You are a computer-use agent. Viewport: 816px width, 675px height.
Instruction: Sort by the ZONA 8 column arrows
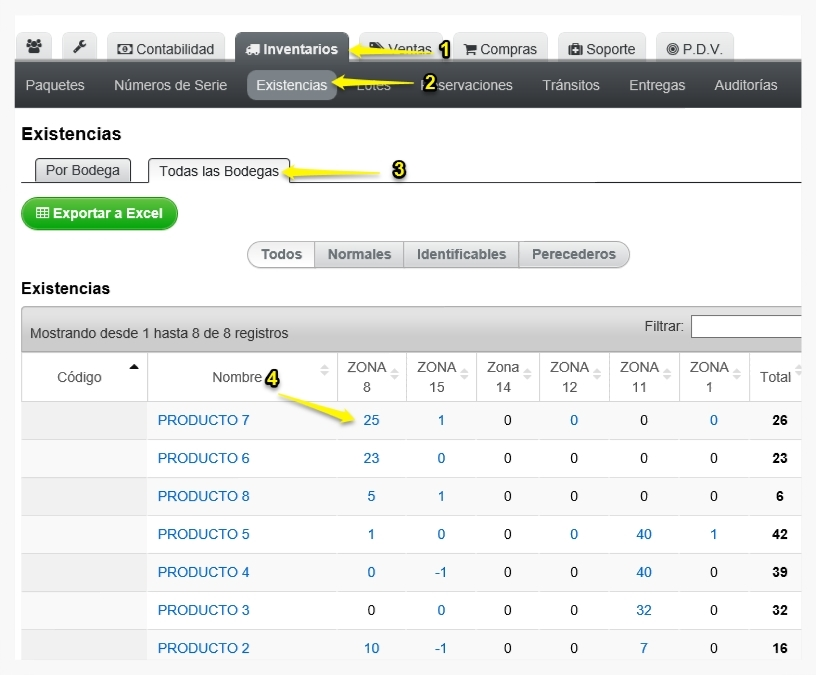(x=394, y=374)
